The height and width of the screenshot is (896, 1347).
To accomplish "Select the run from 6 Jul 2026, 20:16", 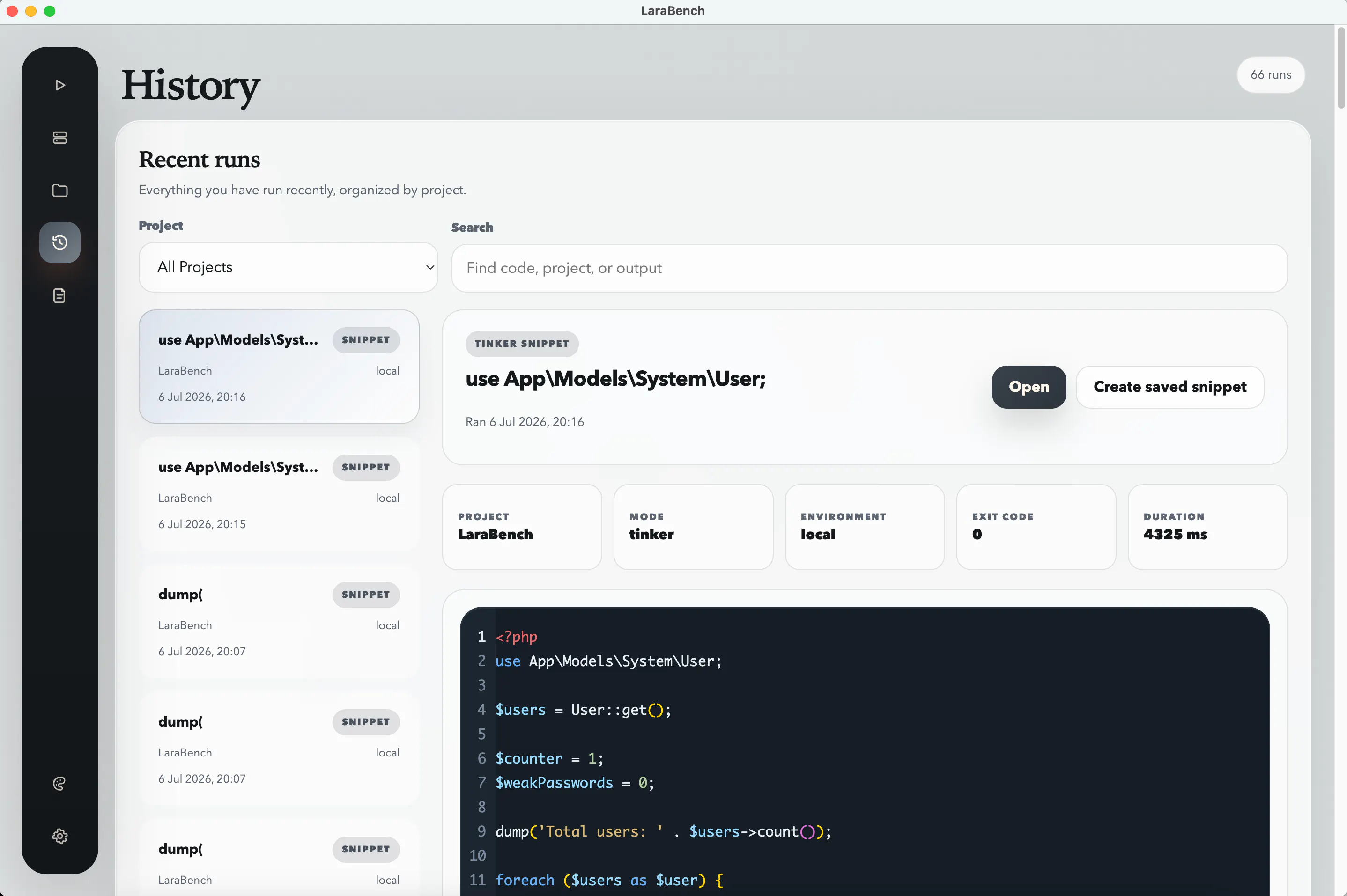I will (x=279, y=366).
